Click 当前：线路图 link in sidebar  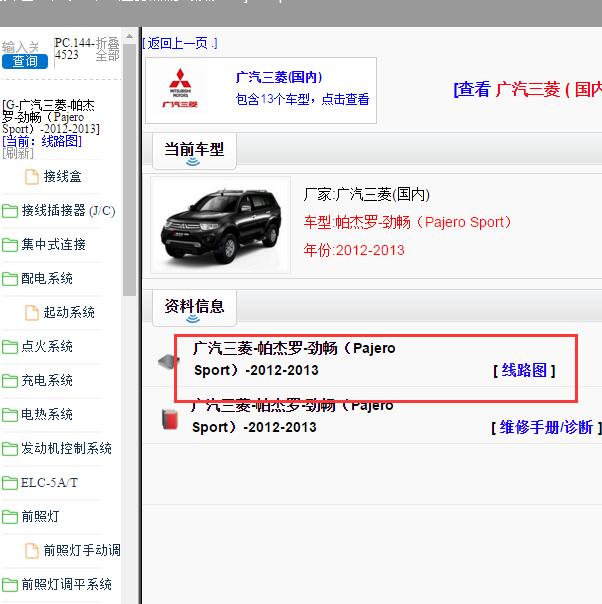pos(42,141)
